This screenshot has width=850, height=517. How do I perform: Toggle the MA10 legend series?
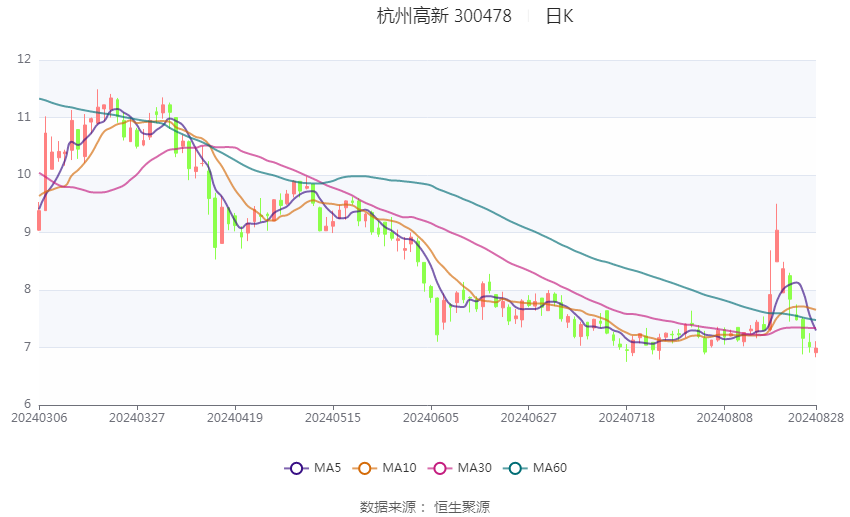(x=384, y=468)
